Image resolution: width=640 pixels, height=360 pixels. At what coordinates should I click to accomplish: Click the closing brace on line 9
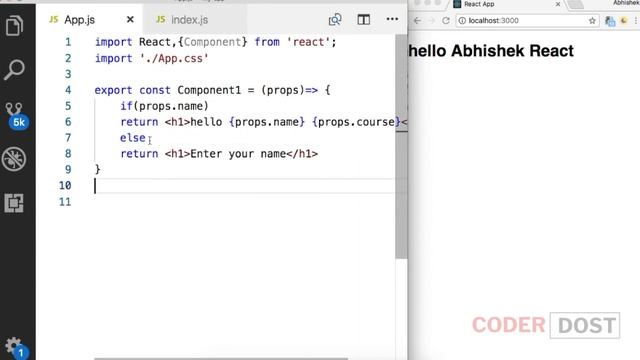coord(97,169)
